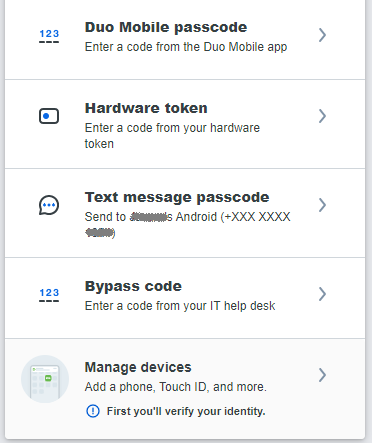This screenshot has height=443, width=372.
Task: Open Duo Mobile passcode chevron arrow
Action: click(x=322, y=35)
